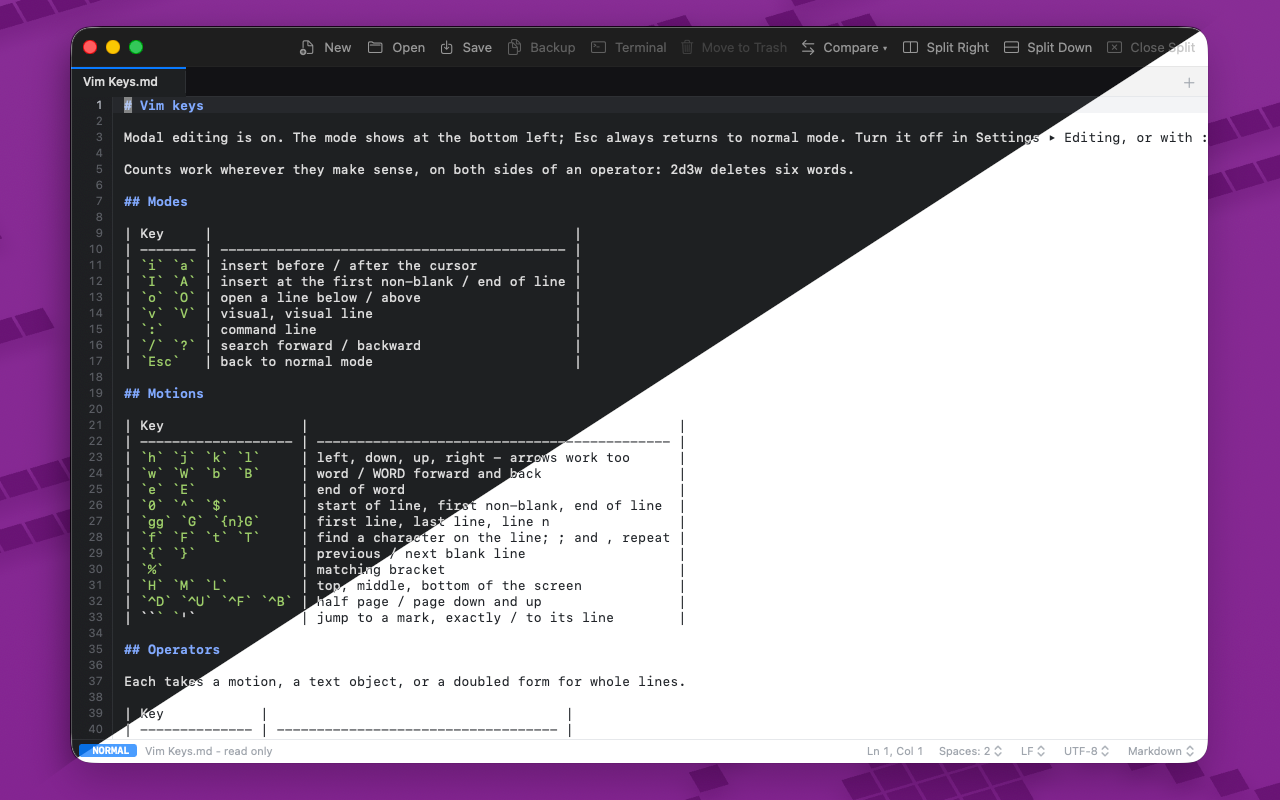This screenshot has height=800, width=1280.
Task: Click the Open folder icon
Action: (375, 47)
